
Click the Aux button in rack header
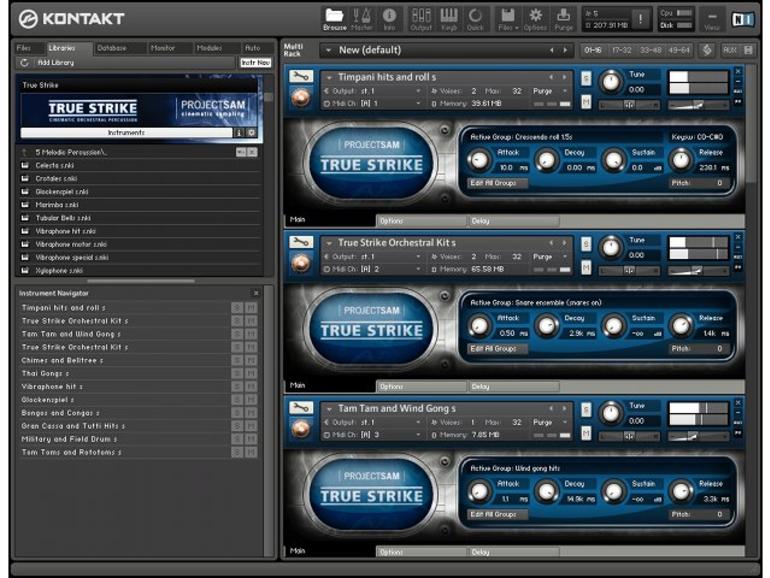tap(730, 50)
